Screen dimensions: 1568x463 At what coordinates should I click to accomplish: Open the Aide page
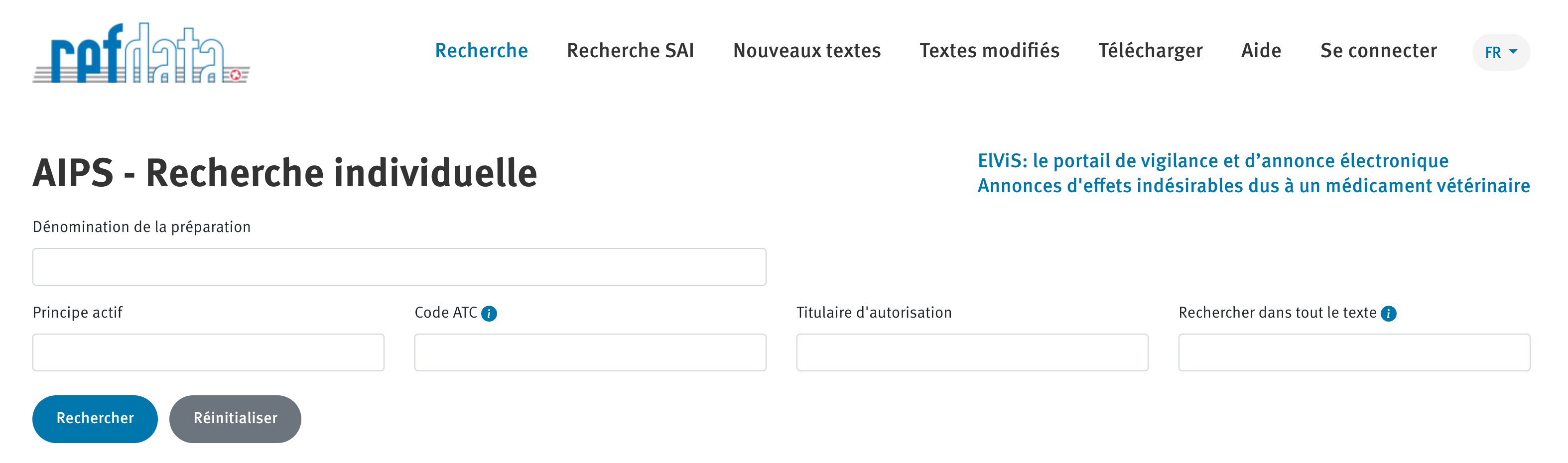[x=1261, y=51]
